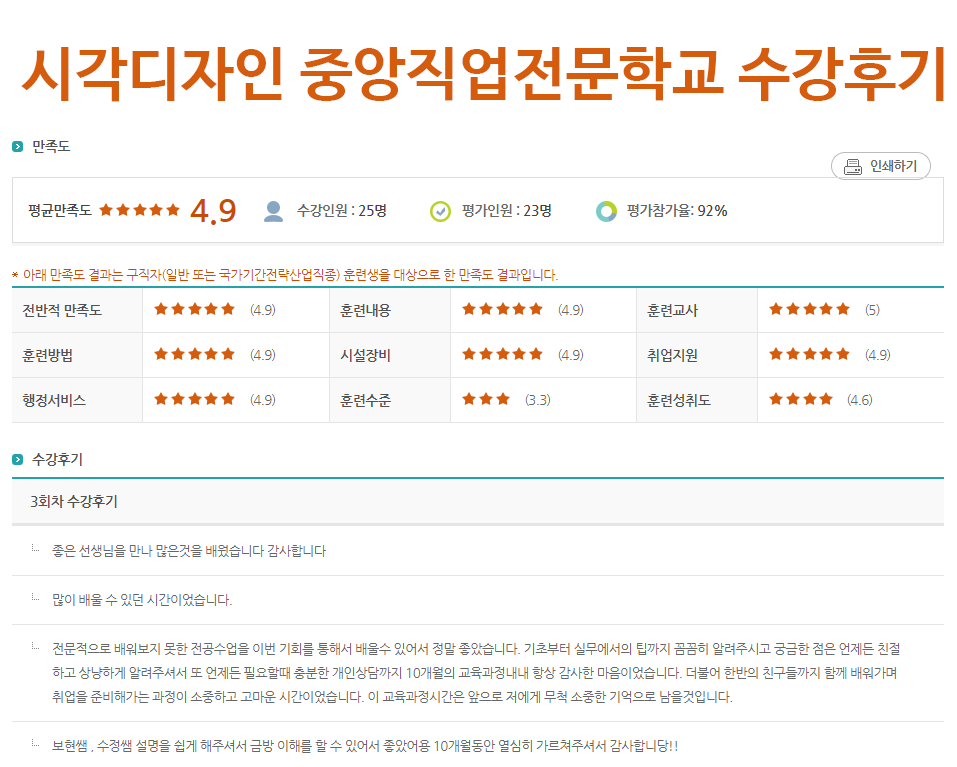The height and width of the screenshot is (767, 957).
Task: Click the 수강후기 section heading
Action: coord(57,459)
